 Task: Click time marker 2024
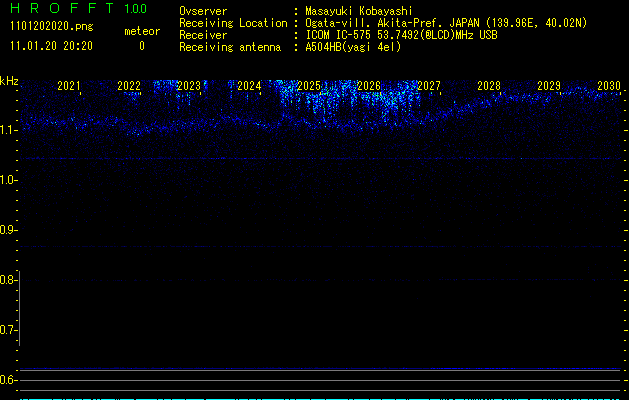click(x=249, y=86)
